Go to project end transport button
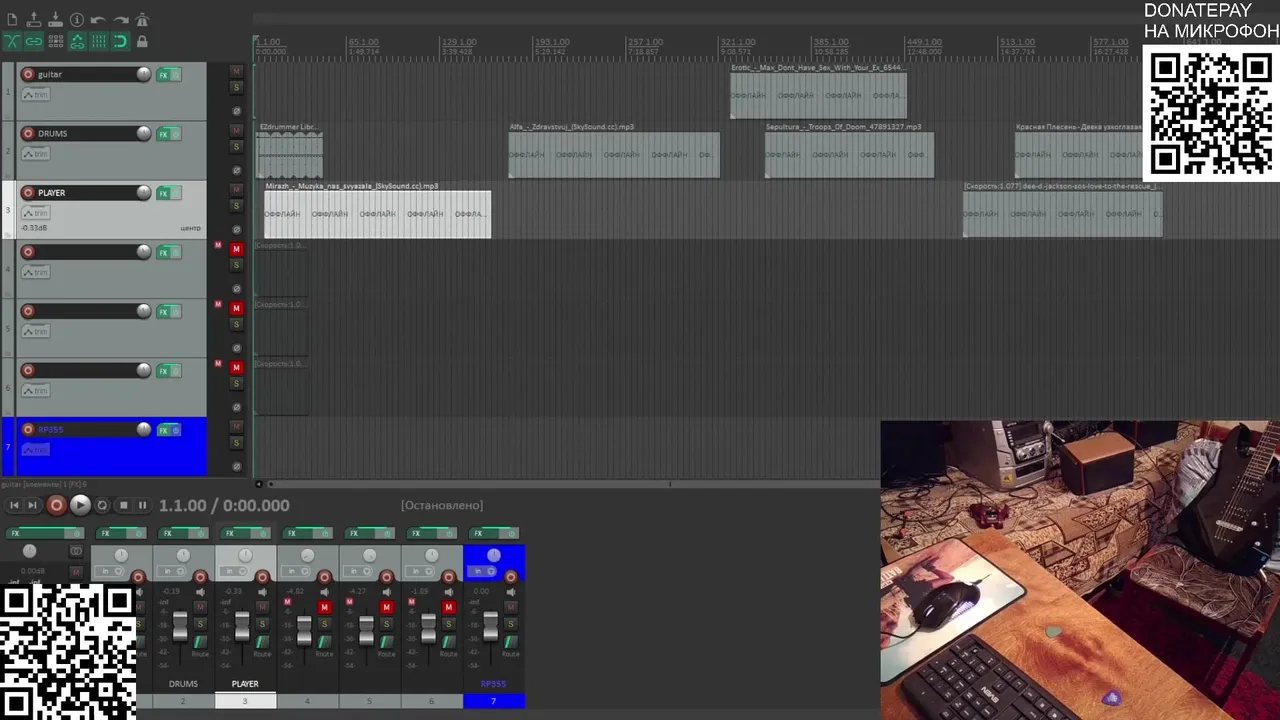Viewport: 1280px width, 720px height. click(32, 505)
